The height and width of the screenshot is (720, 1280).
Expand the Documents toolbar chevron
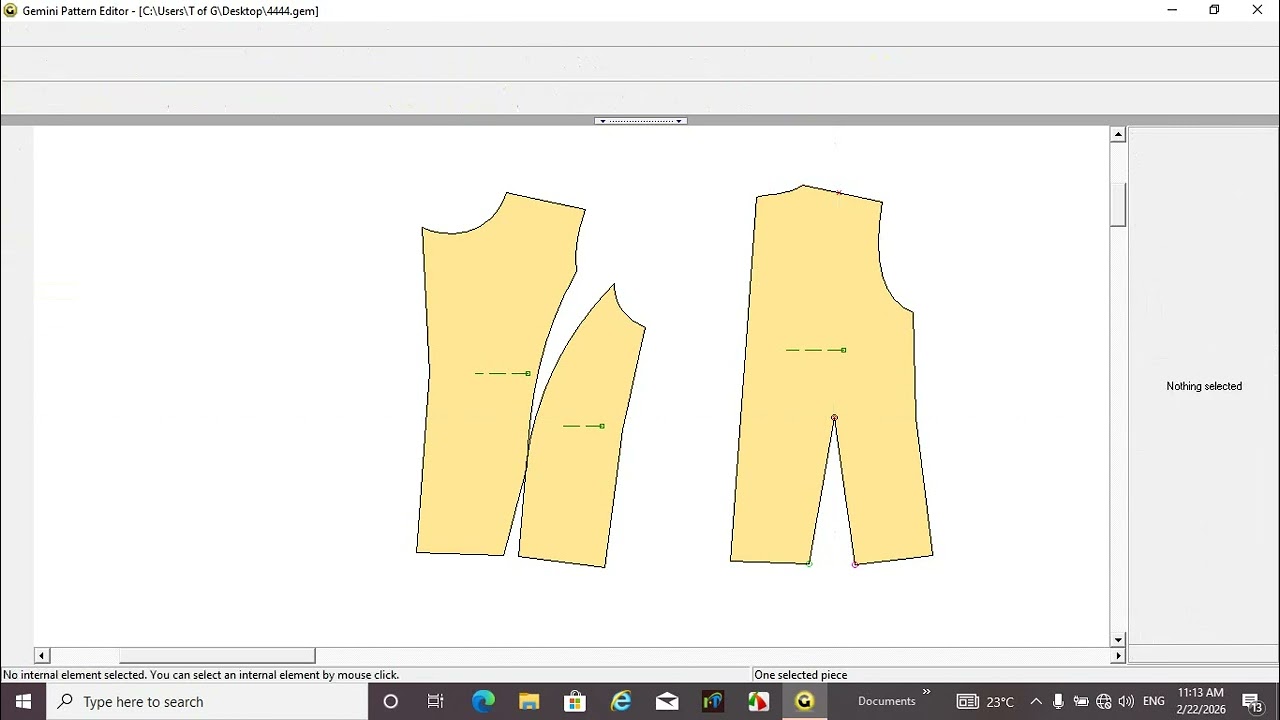click(x=926, y=691)
